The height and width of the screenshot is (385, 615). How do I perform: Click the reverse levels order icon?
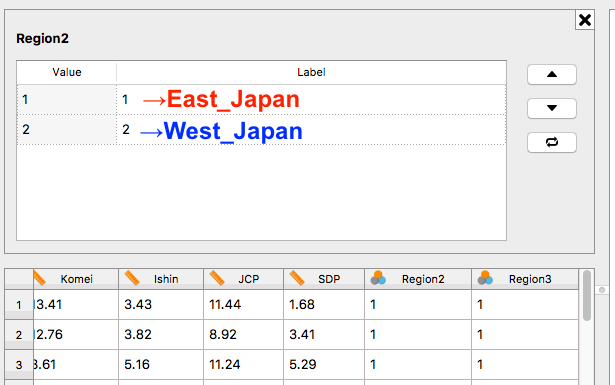point(551,142)
